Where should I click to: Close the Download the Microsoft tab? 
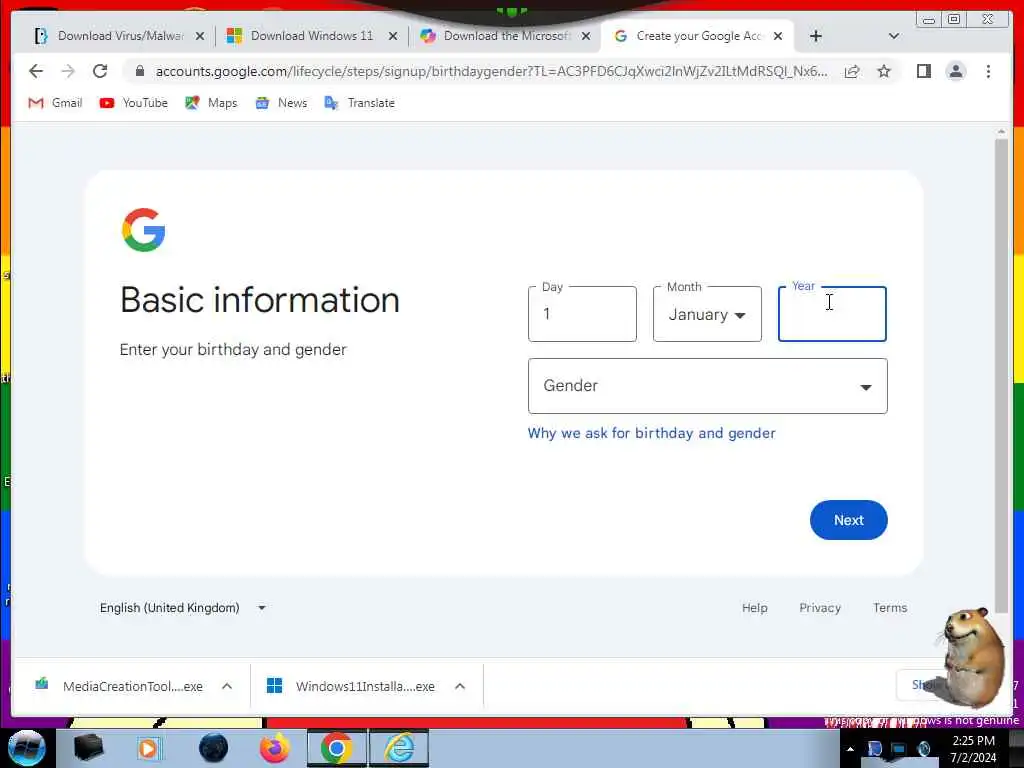[586, 36]
